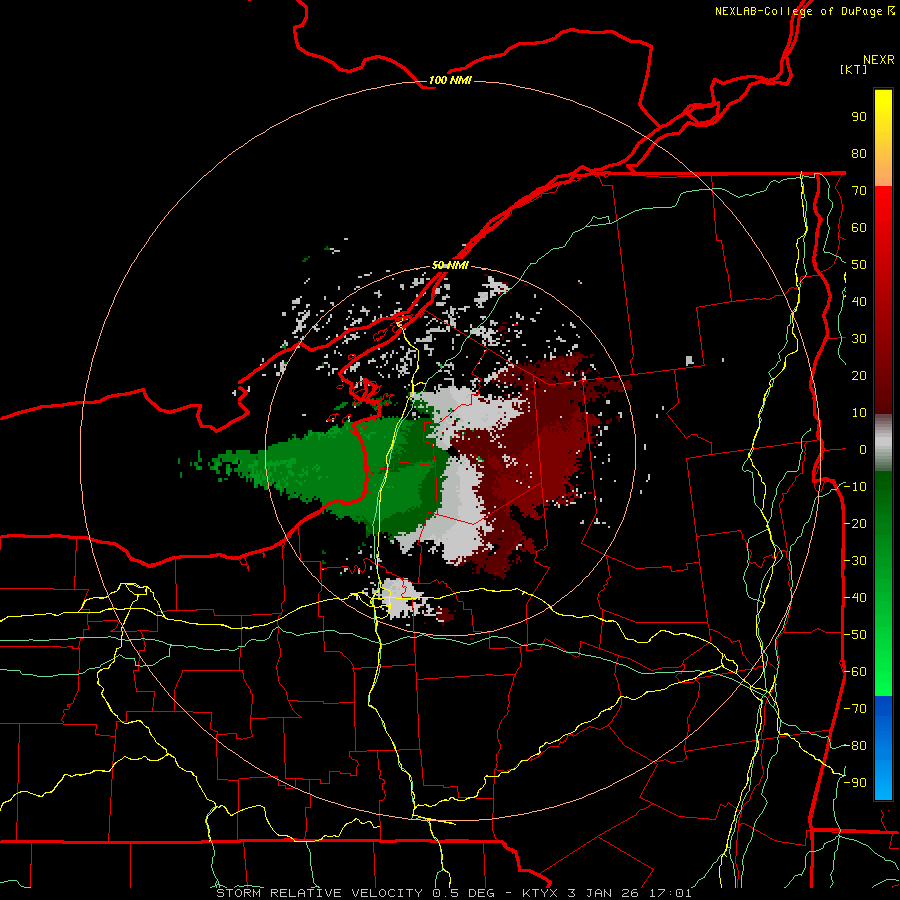Click the blue bottom segment of the color bar
This screenshot has height=900, width=900.
[883, 748]
